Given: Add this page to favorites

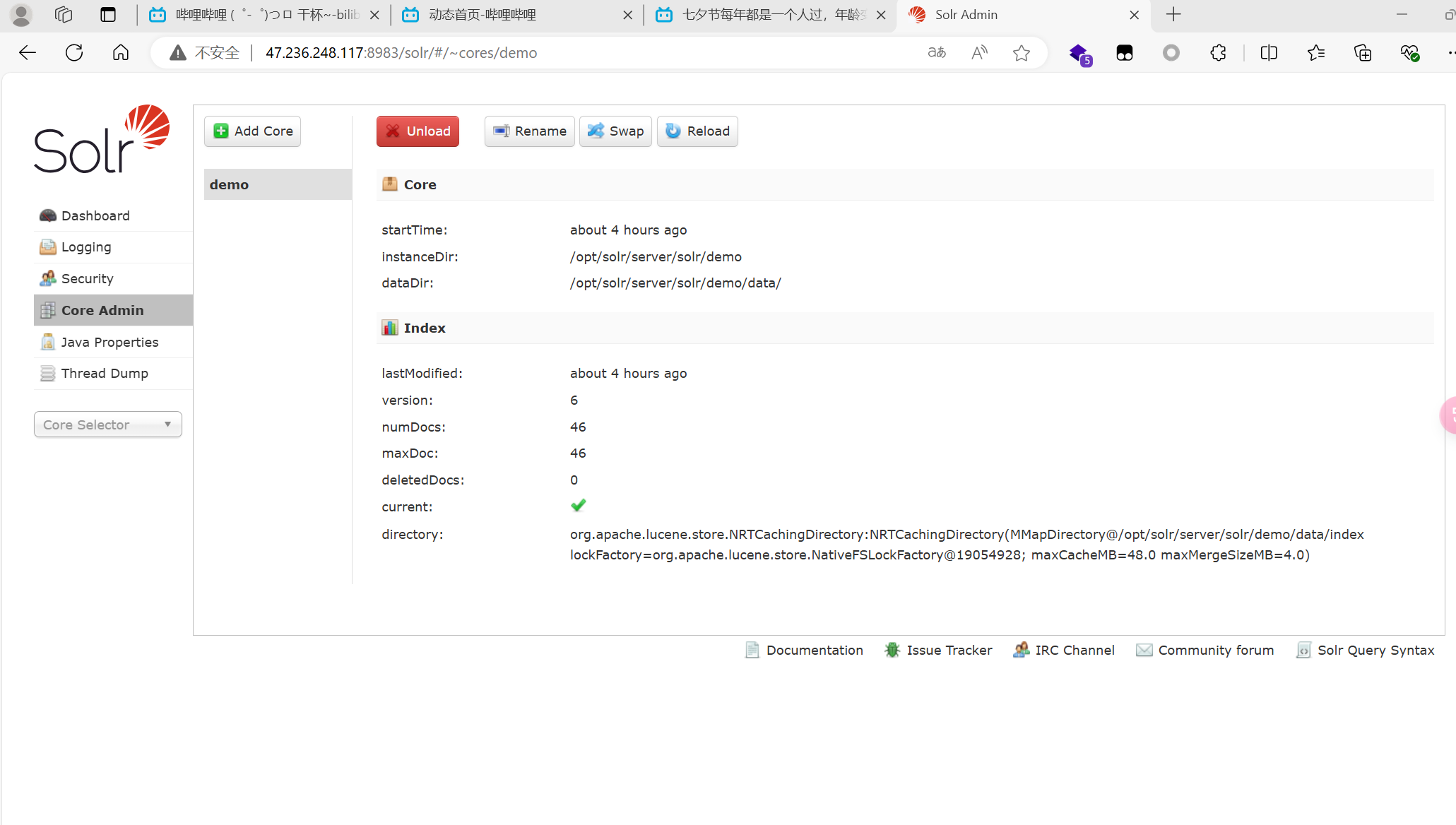Looking at the screenshot, I should [x=1021, y=53].
